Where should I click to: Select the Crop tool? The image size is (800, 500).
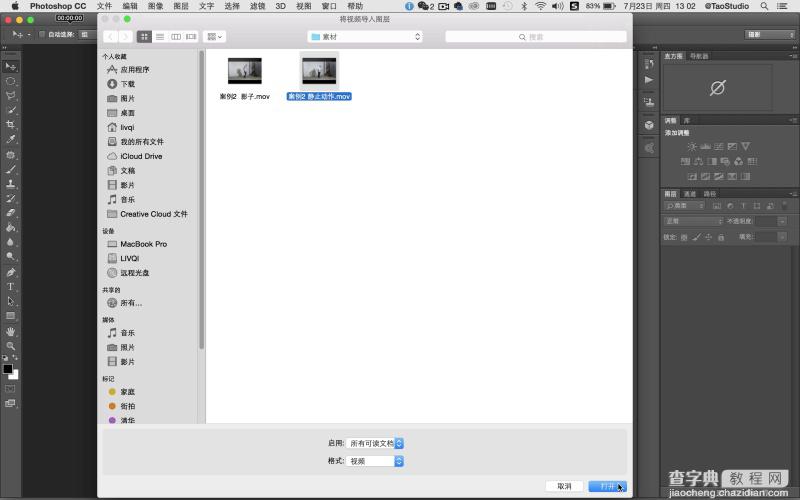tap(10, 124)
